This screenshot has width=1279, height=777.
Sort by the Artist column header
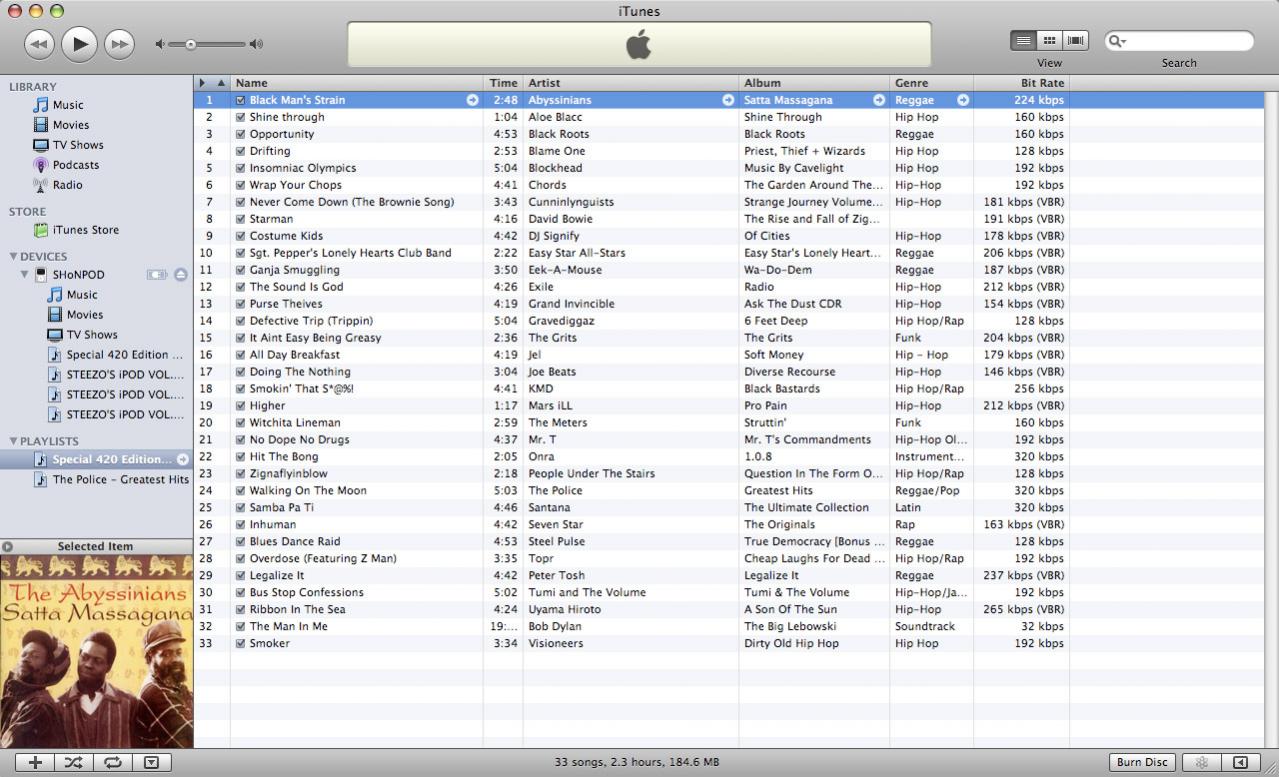coord(631,83)
